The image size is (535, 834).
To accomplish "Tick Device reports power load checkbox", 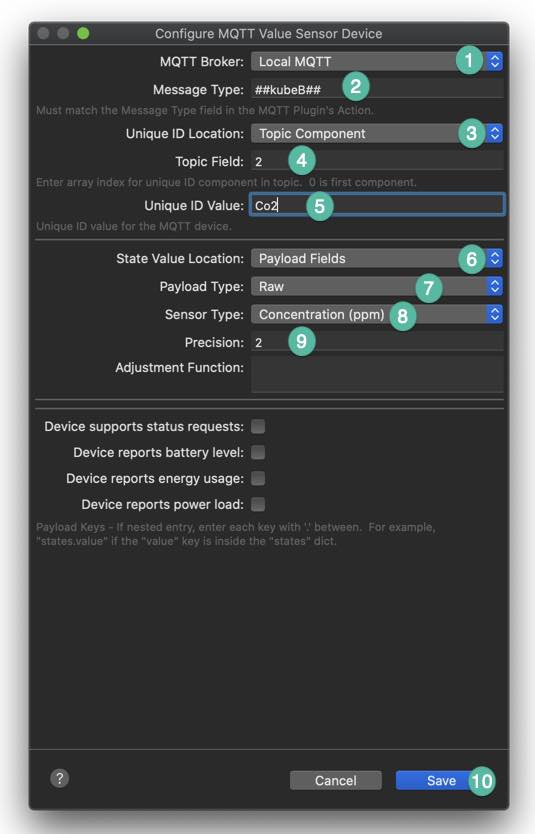I will pos(258,504).
